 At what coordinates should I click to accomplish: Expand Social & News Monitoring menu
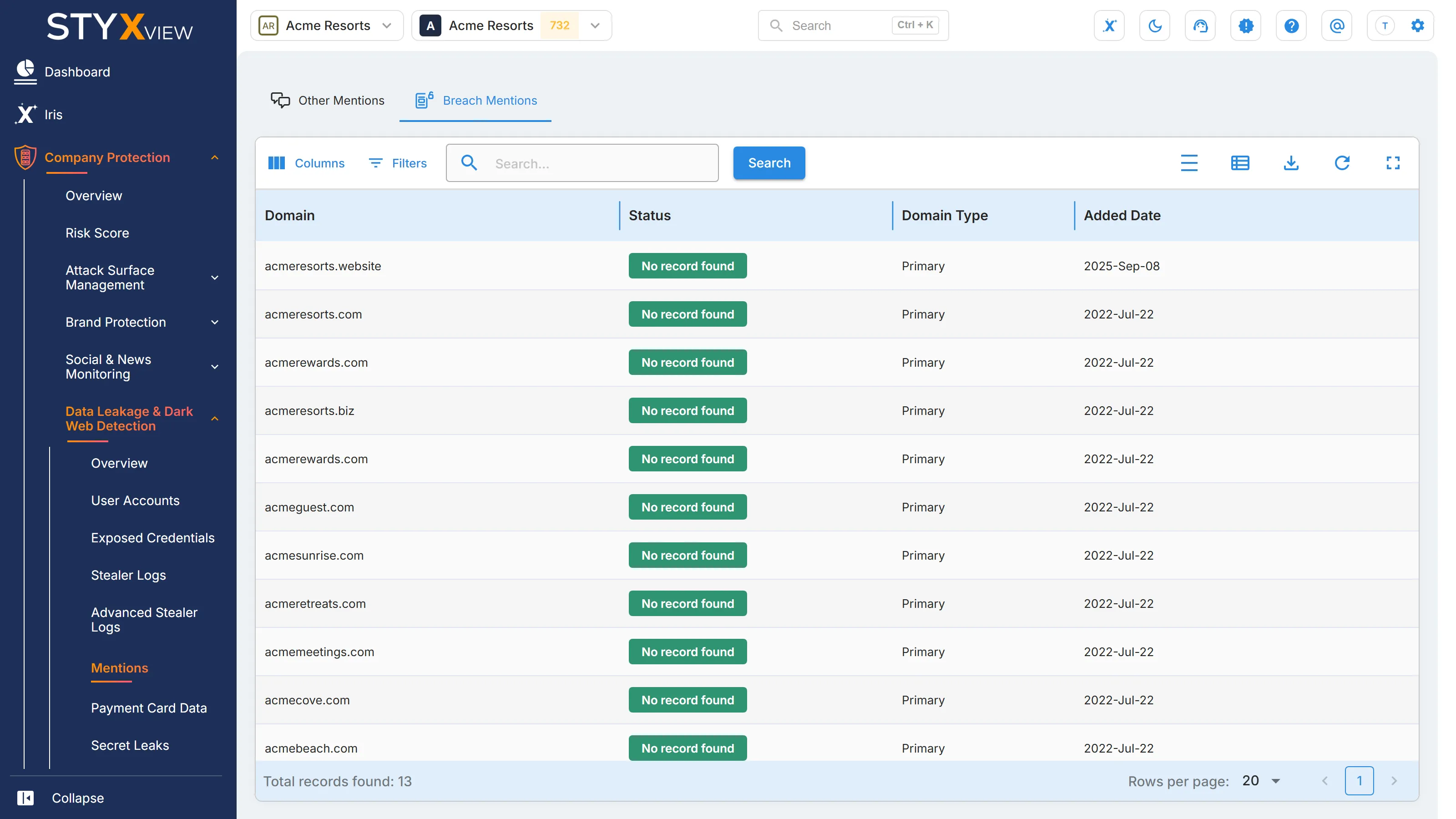click(214, 367)
